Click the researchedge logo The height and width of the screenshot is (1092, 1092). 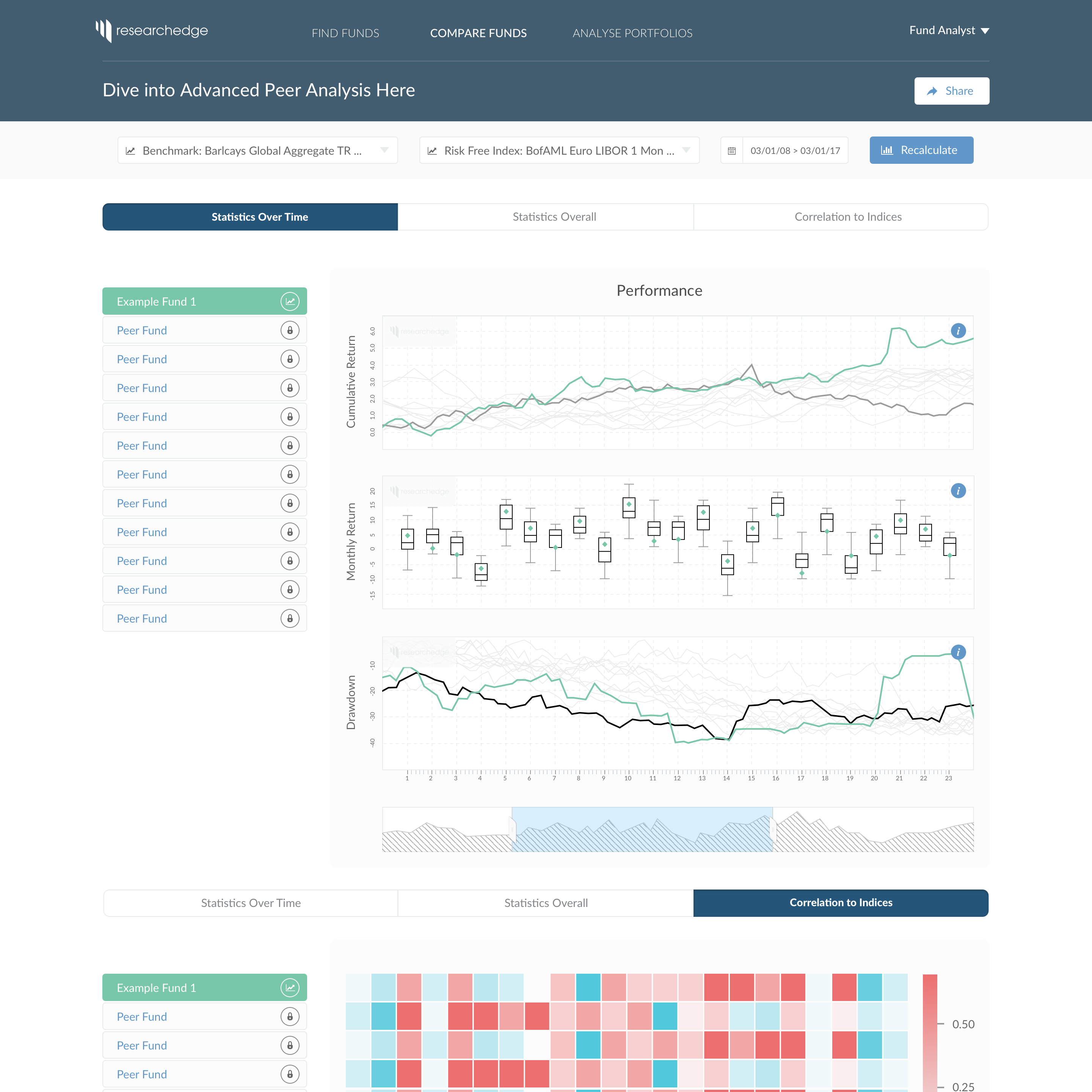pyautogui.click(x=152, y=30)
